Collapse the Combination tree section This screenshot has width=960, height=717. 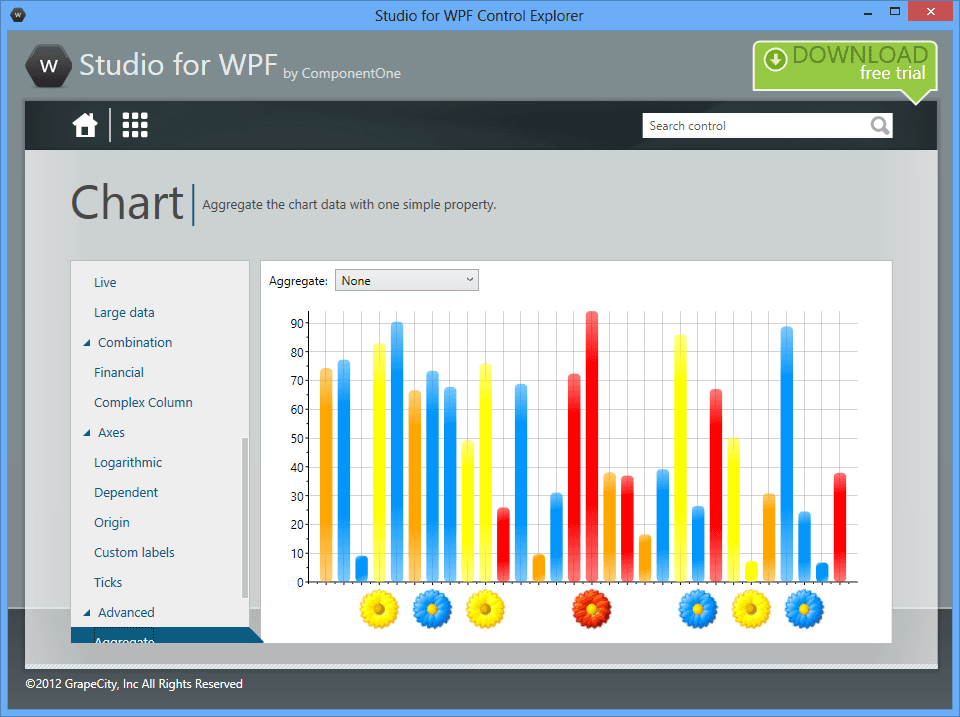(87, 343)
